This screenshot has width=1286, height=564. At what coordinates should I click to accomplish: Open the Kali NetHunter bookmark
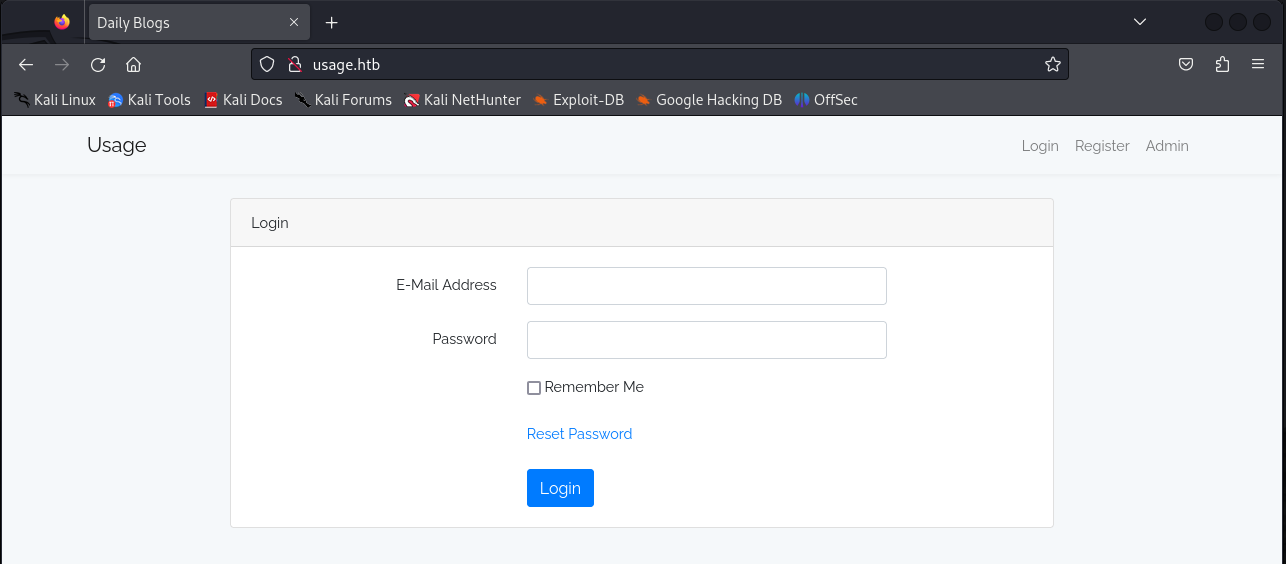point(462,100)
